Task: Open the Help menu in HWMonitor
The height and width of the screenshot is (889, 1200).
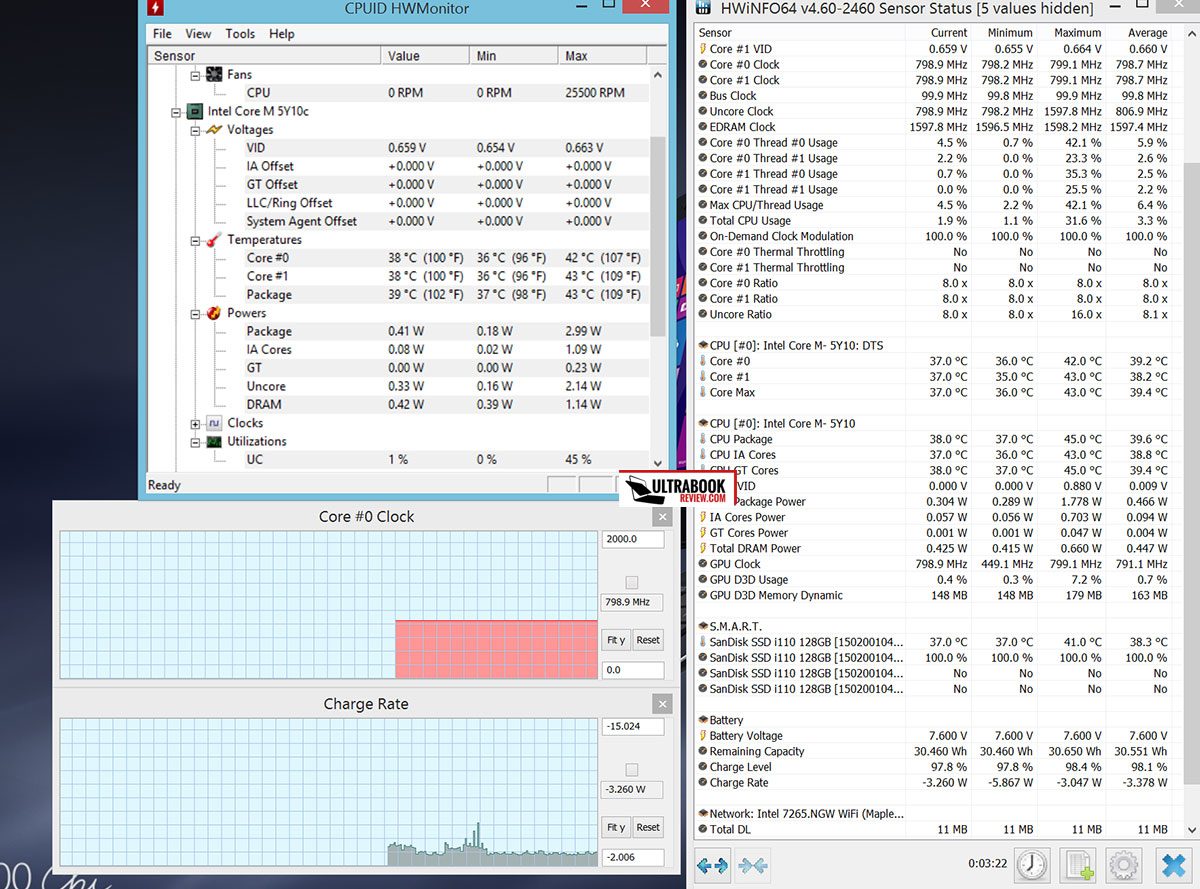Action: point(282,33)
